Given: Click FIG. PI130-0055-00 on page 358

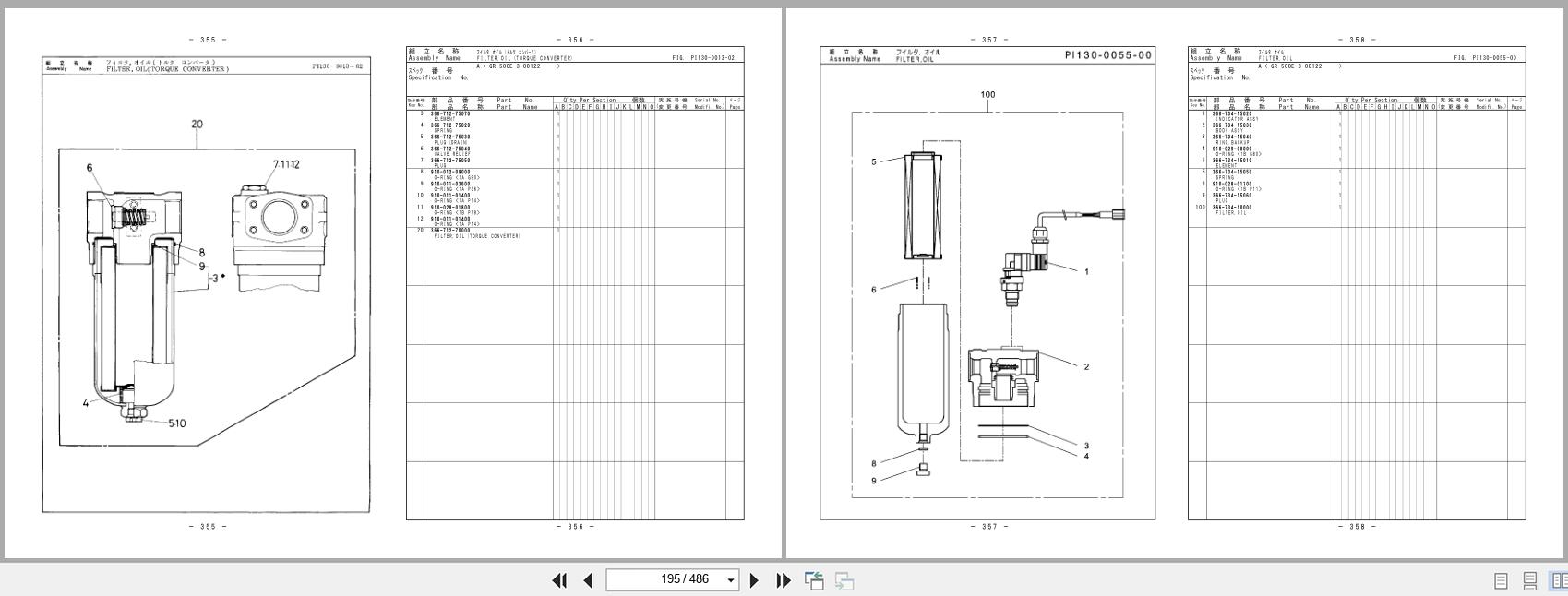Looking at the screenshot, I should click(1485, 58).
